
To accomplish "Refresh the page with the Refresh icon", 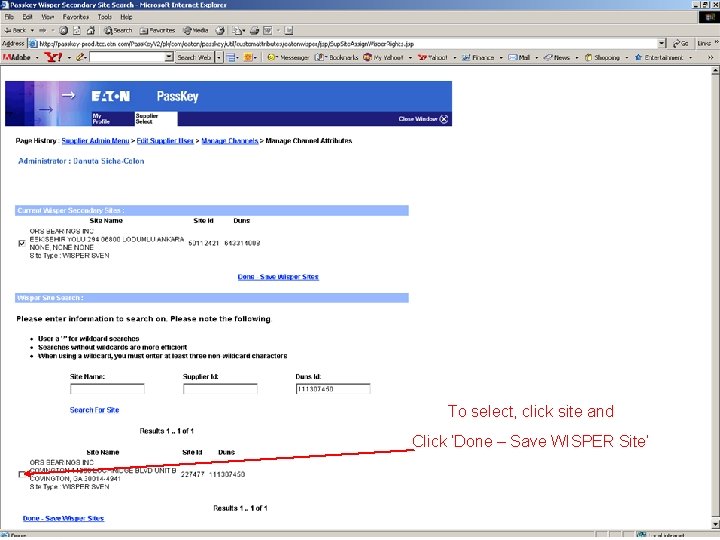I will (77, 30).
